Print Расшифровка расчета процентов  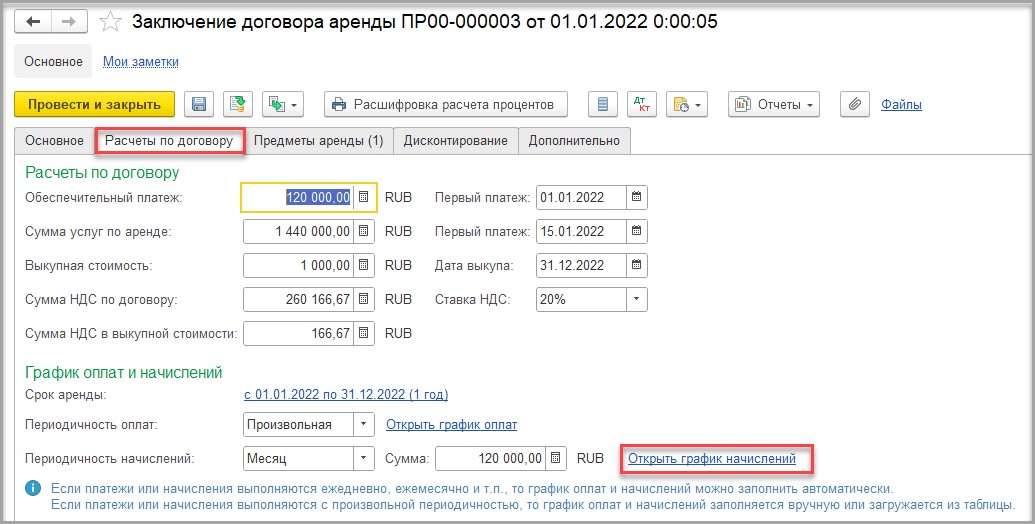coord(446,104)
